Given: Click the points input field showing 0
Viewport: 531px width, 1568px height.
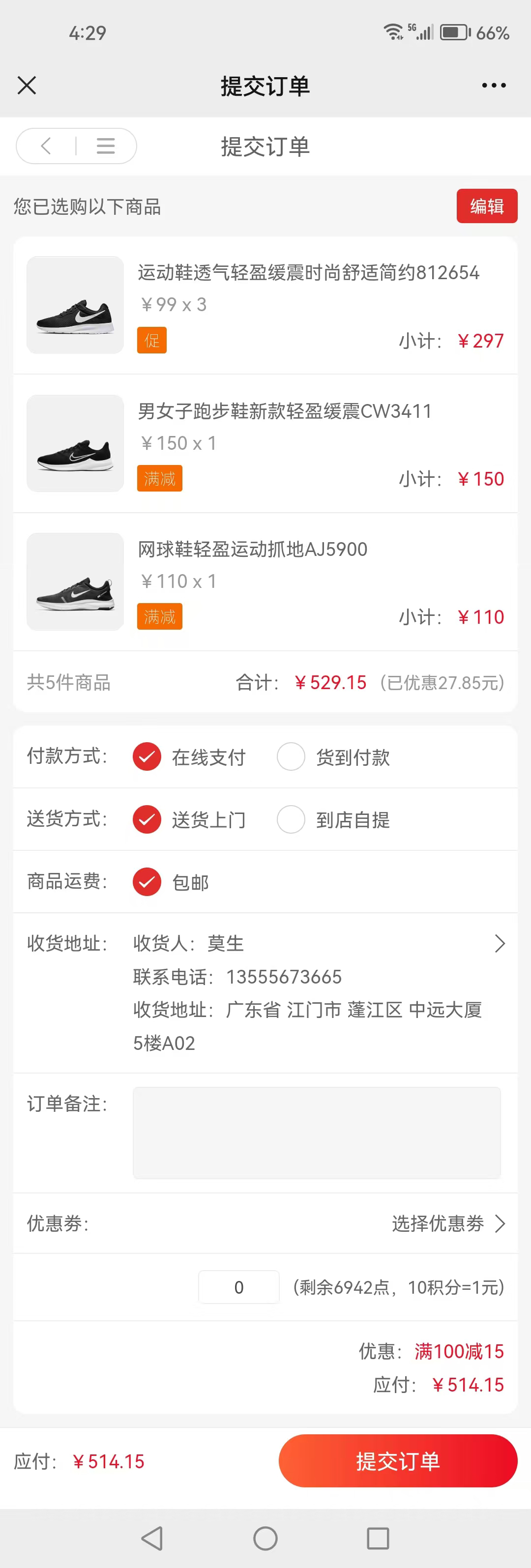Looking at the screenshot, I should [x=239, y=1287].
